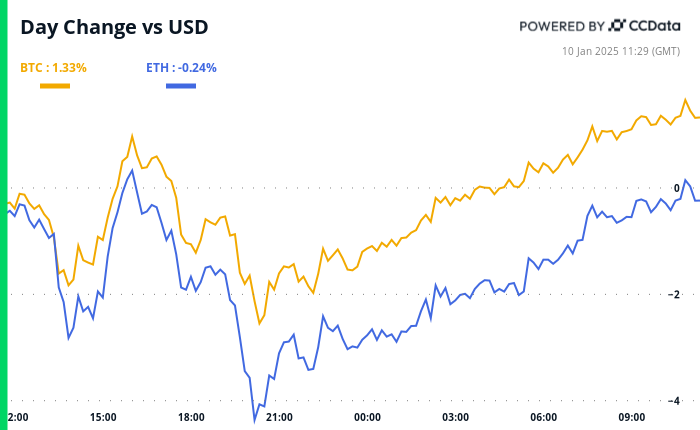The image size is (700, 430).
Task: Select the 09:00 x-axis time label
Action: click(631, 417)
